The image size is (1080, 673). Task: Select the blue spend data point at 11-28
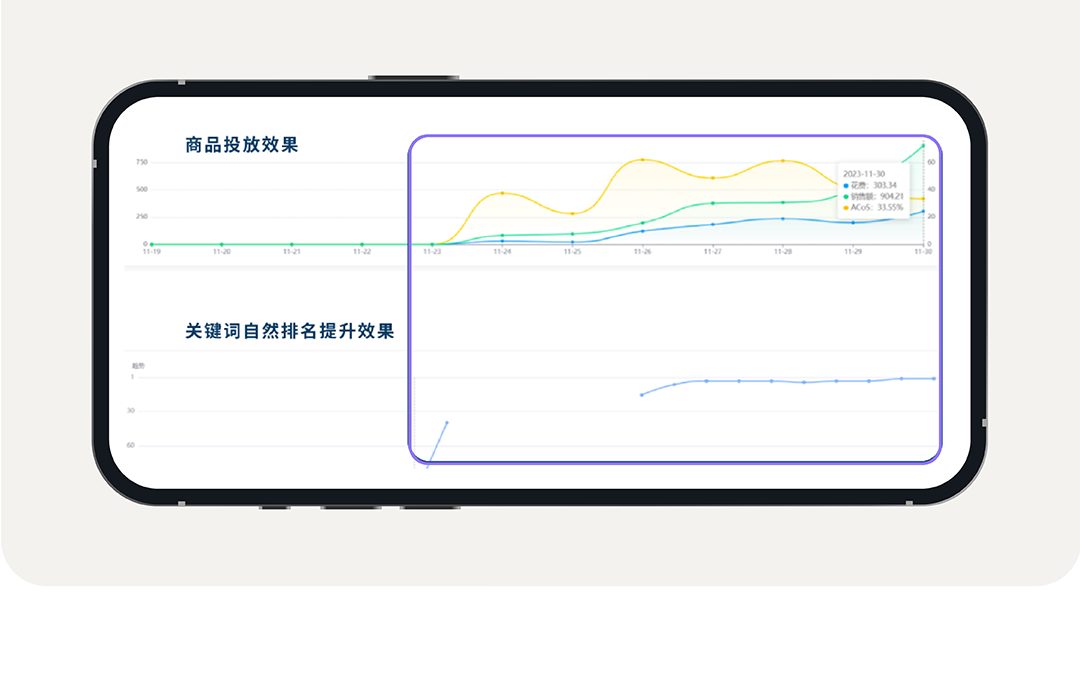(782, 219)
